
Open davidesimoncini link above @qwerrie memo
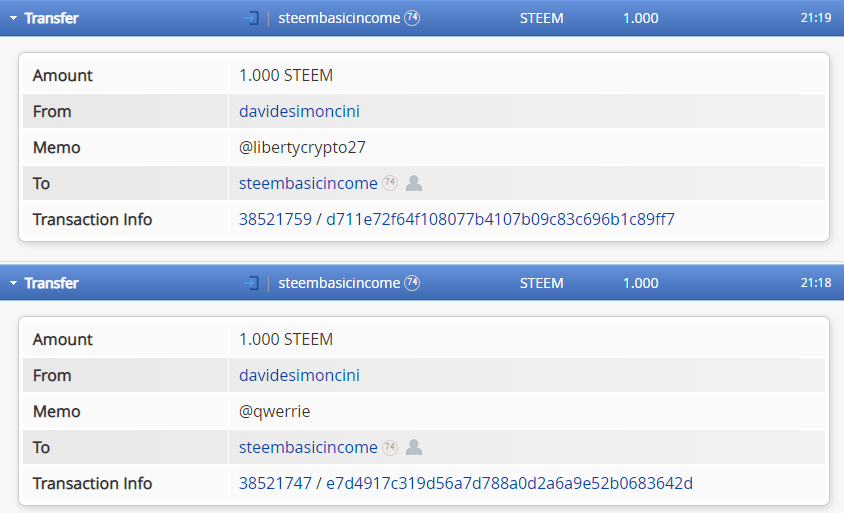coord(299,376)
